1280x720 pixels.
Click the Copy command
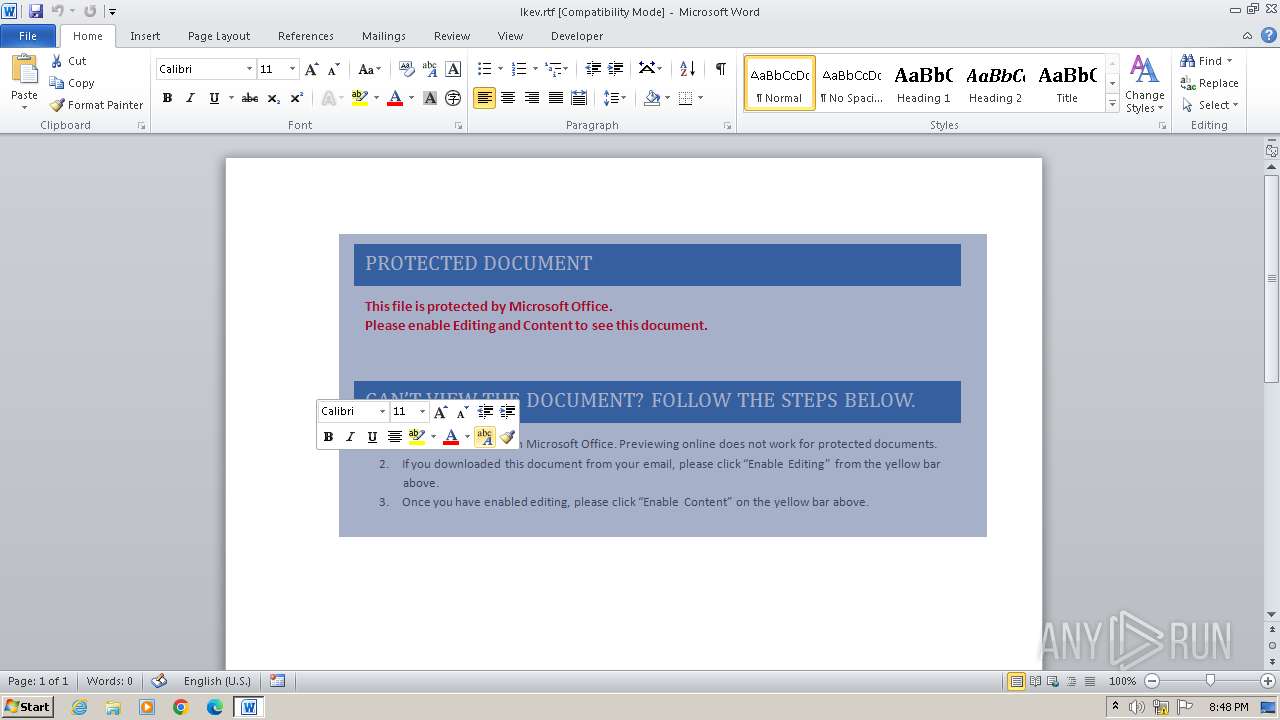[72, 83]
